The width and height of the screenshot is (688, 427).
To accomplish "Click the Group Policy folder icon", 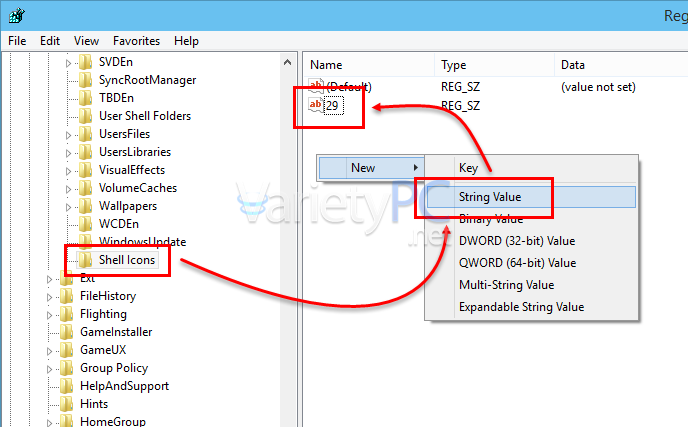I will (x=66, y=368).
